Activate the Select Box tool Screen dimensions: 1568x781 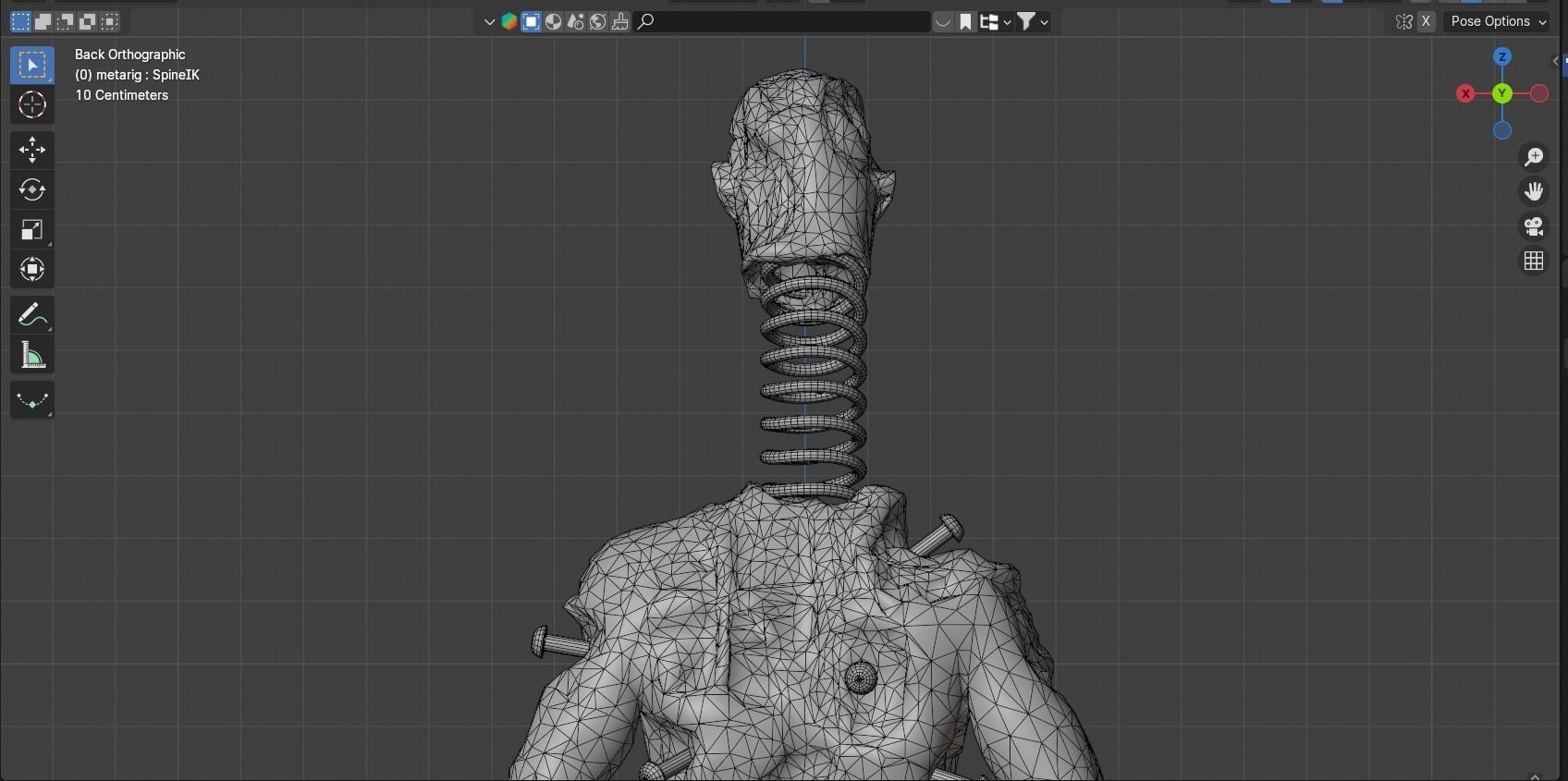[x=32, y=65]
